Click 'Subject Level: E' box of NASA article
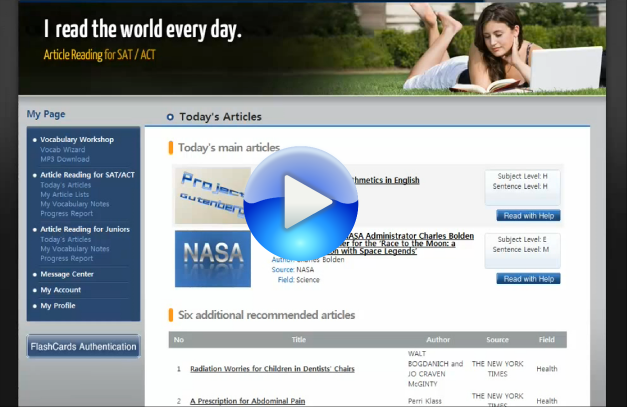 tap(522, 250)
